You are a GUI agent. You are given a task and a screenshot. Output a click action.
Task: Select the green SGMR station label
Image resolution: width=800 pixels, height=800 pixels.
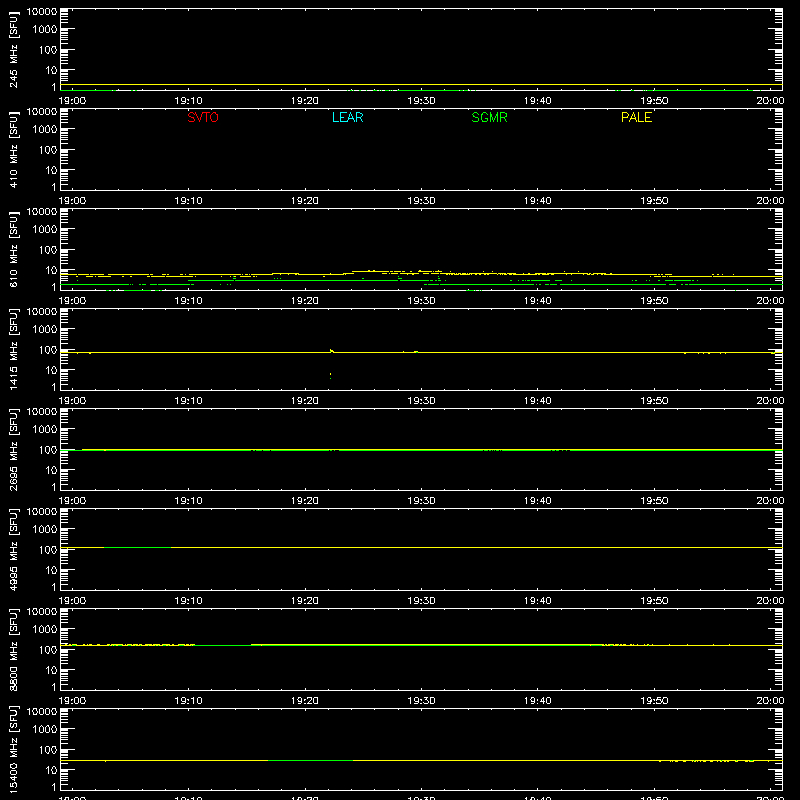[x=489, y=117]
